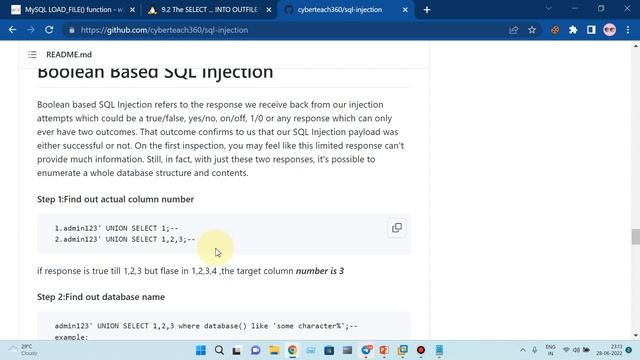The height and width of the screenshot is (360, 640).
Task: Open Google Chrome taskbar icon
Action: [292, 350]
